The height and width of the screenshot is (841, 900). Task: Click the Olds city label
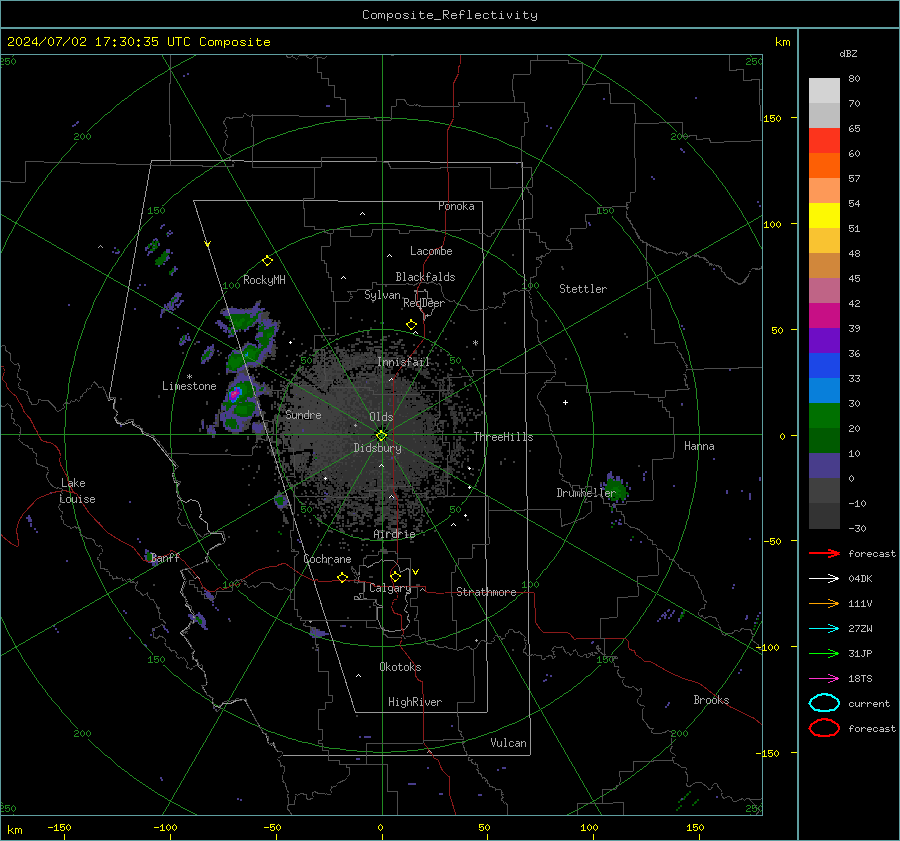pyautogui.click(x=381, y=417)
